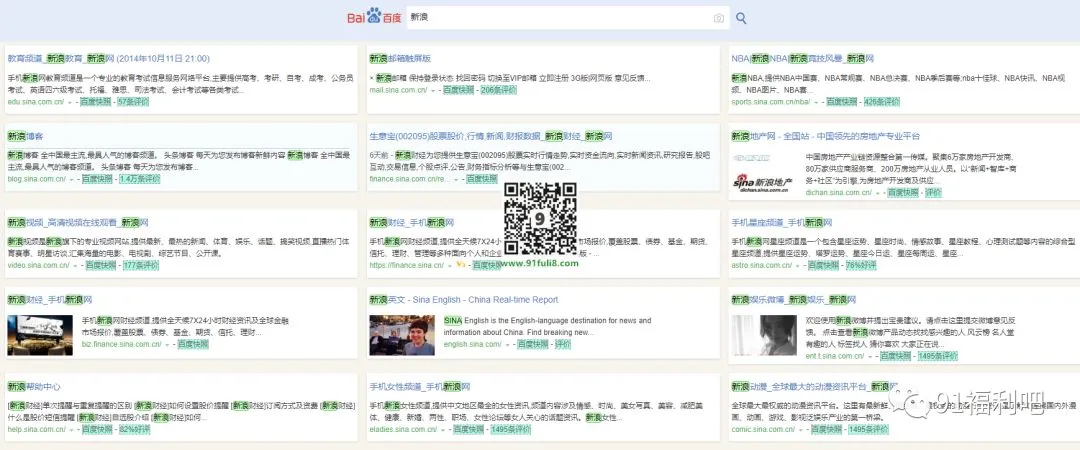Expand dropdown arrow beside blog.sina.com.cn

(71, 179)
